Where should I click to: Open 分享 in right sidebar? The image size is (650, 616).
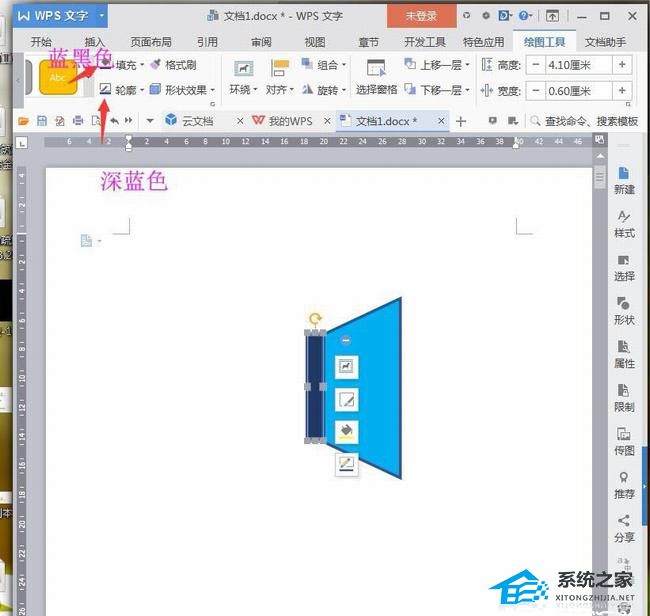tap(624, 529)
